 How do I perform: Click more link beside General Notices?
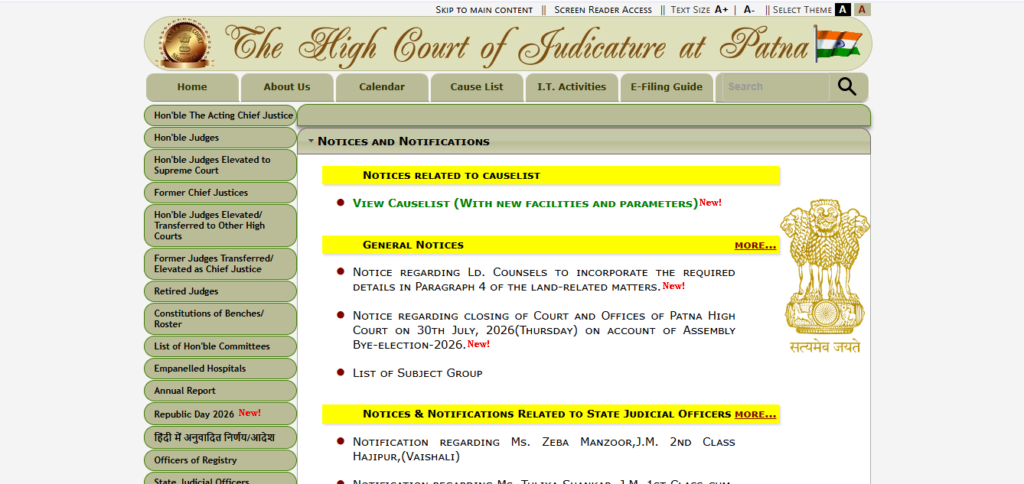[756, 246]
